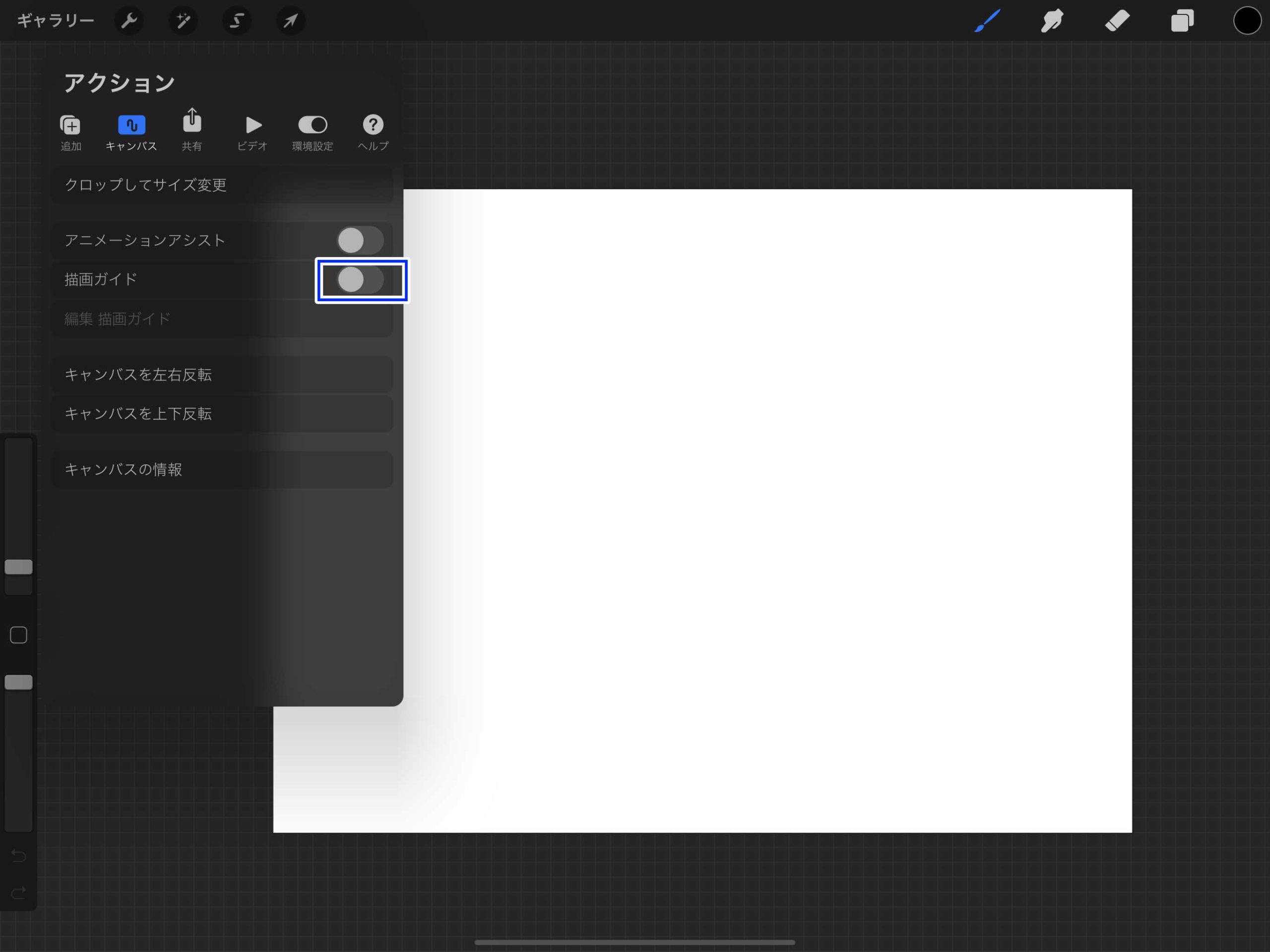Switch to the ヘルプ tab
The image size is (1270, 952).
[x=373, y=132]
